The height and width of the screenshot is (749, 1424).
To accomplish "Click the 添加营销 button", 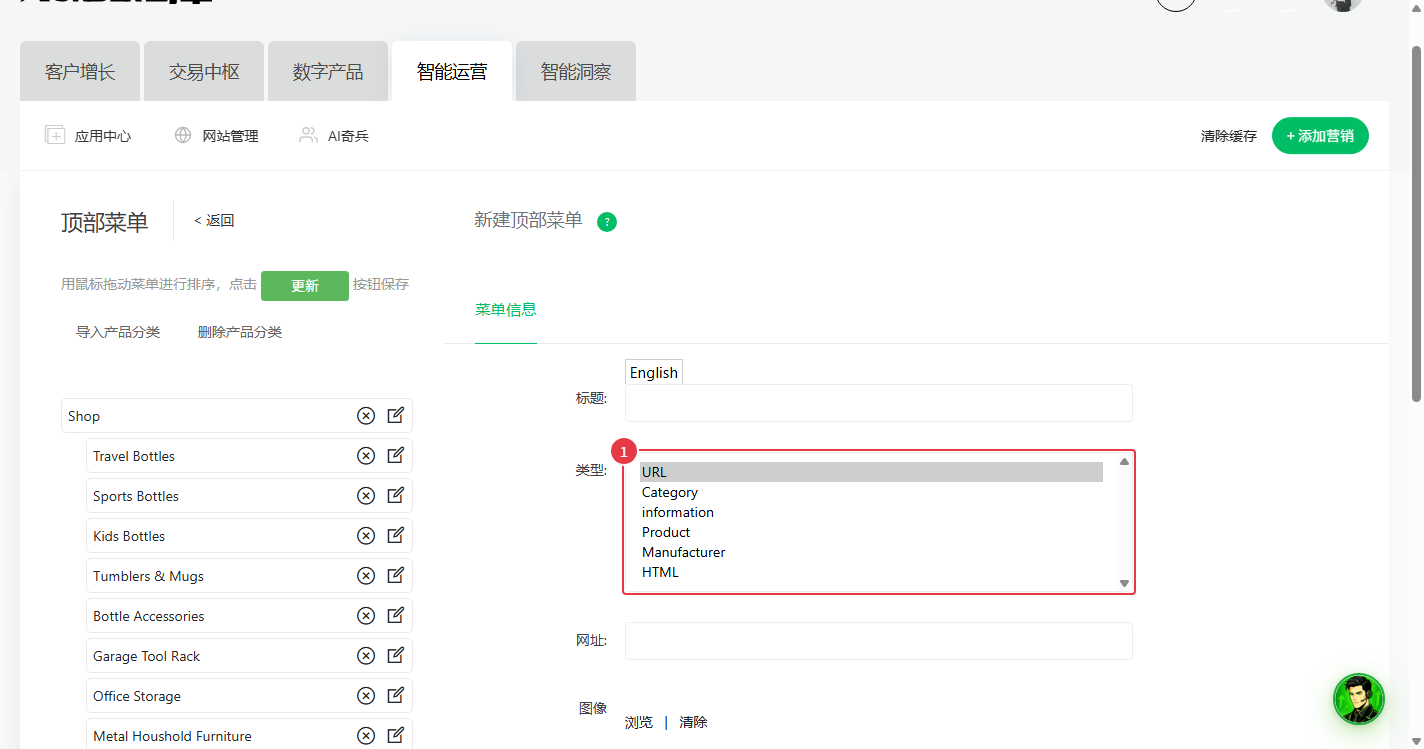I will coord(1320,136).
